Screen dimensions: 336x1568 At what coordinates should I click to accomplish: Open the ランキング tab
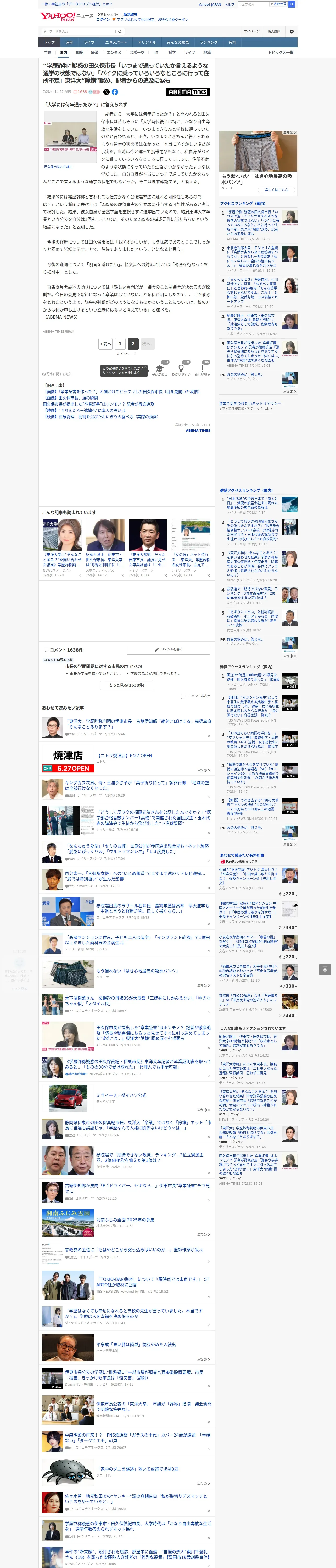pyautogui.click(x=209, y=43)
